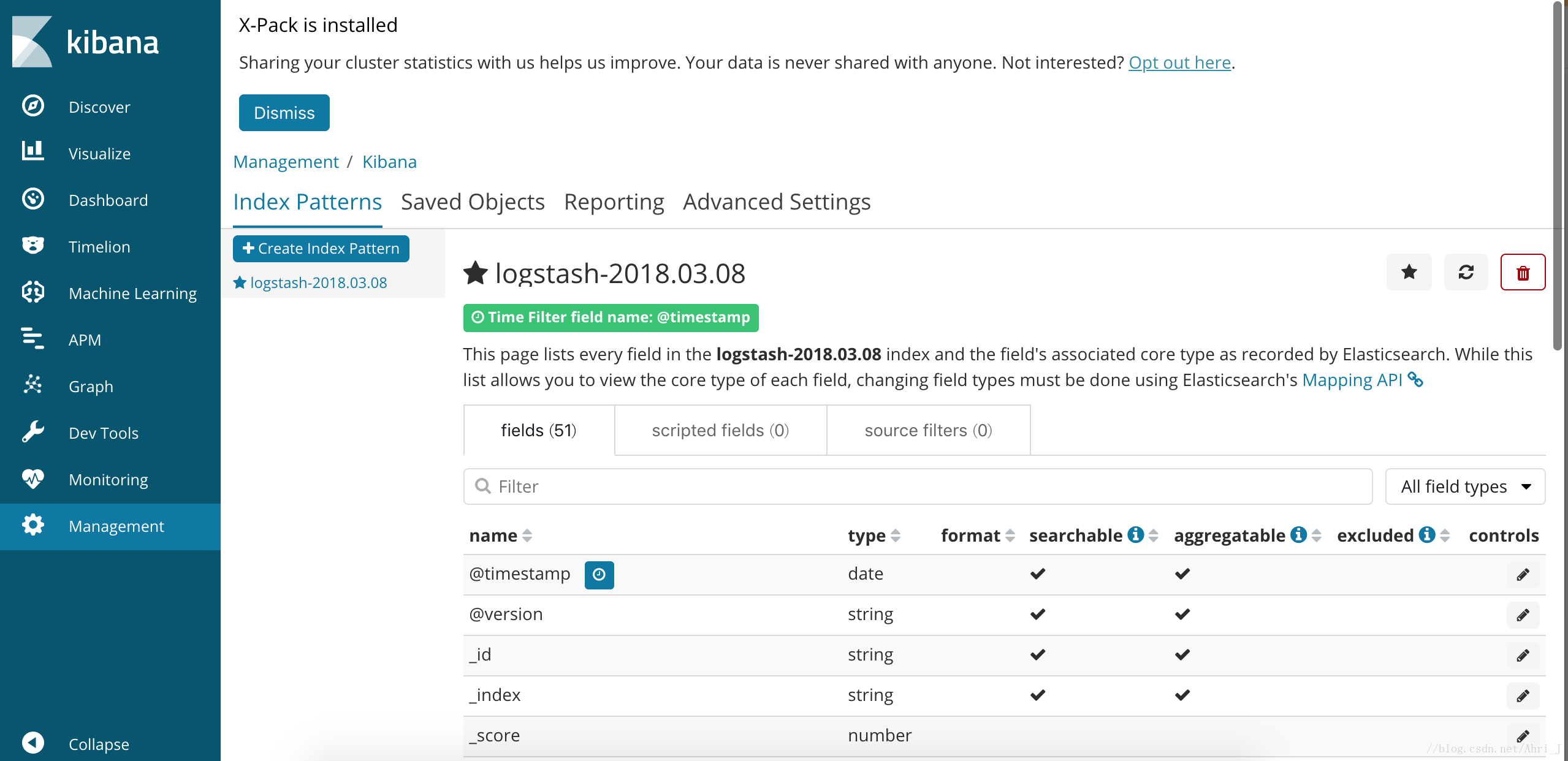Focus the Filter search field
This screenshot has height=761, width=1568.
click(x=918, y=487)
